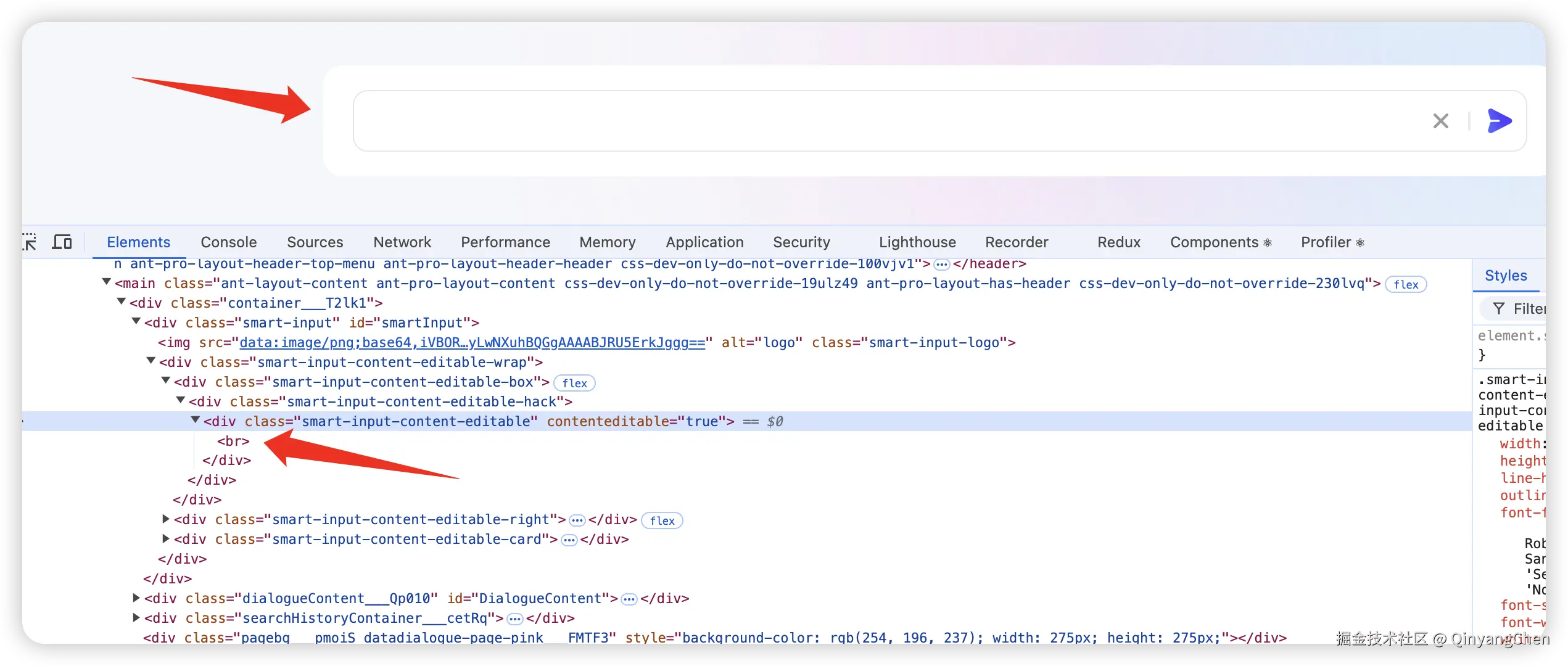Click the X clear input icon
Image resolution: width=1568 pixels, height=666 pixels.
click(x=1441, y=121)
